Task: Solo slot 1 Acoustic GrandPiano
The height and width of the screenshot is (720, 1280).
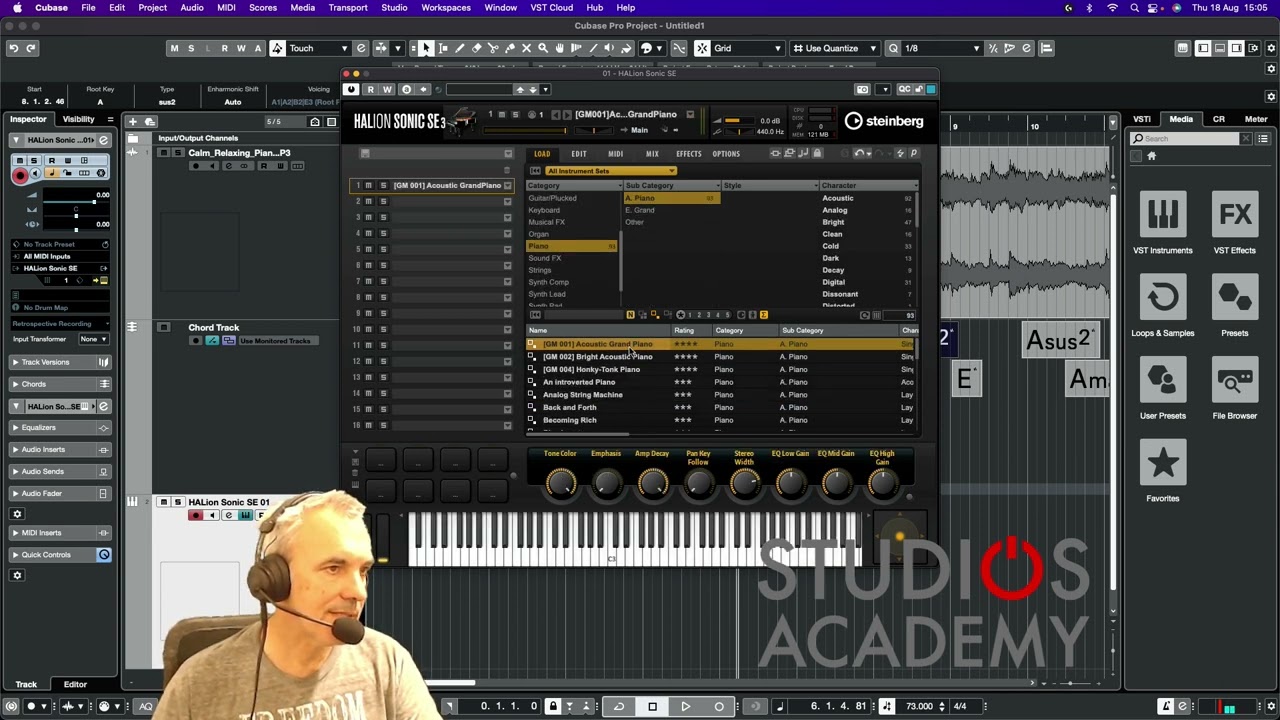Action: click(382, 185)
